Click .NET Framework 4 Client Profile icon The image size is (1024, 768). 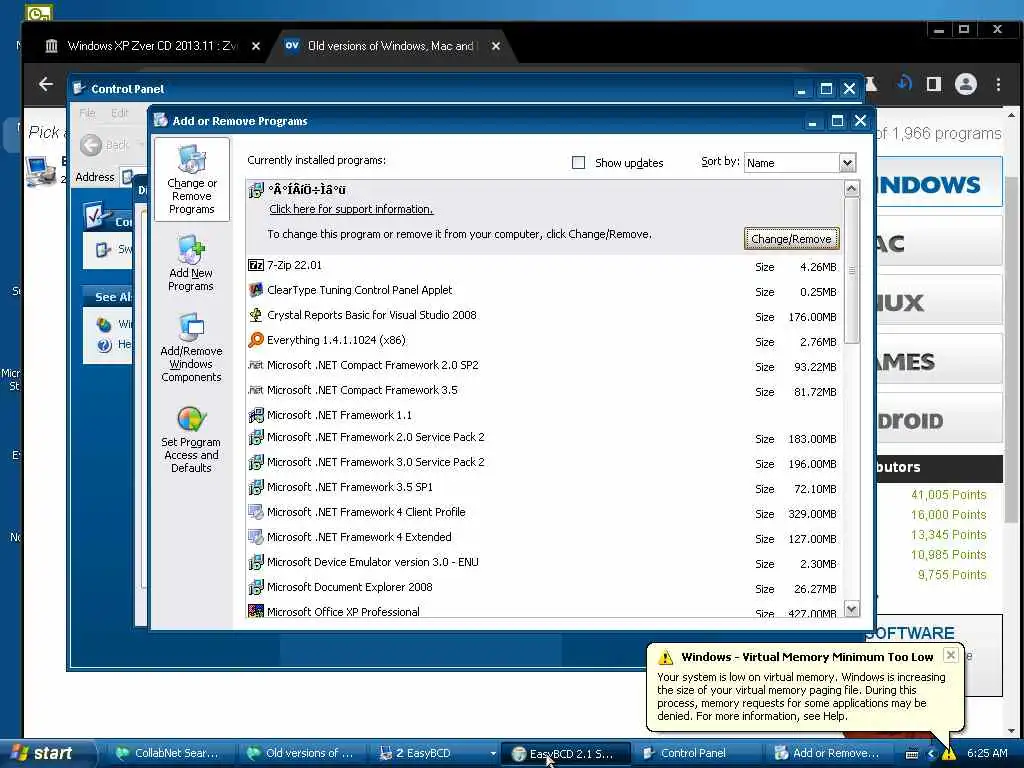256,512
